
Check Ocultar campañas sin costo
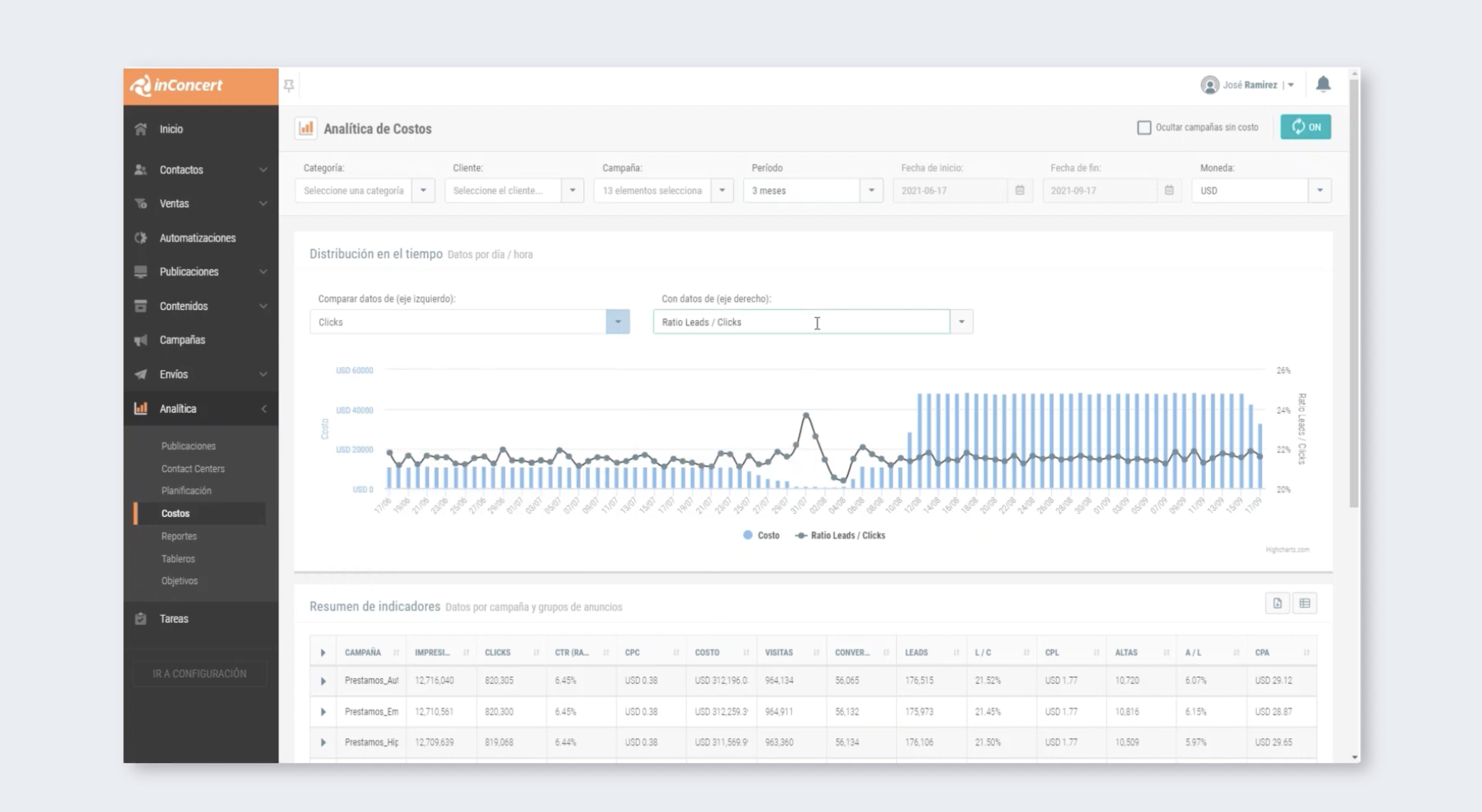[x=1144, y=128]
